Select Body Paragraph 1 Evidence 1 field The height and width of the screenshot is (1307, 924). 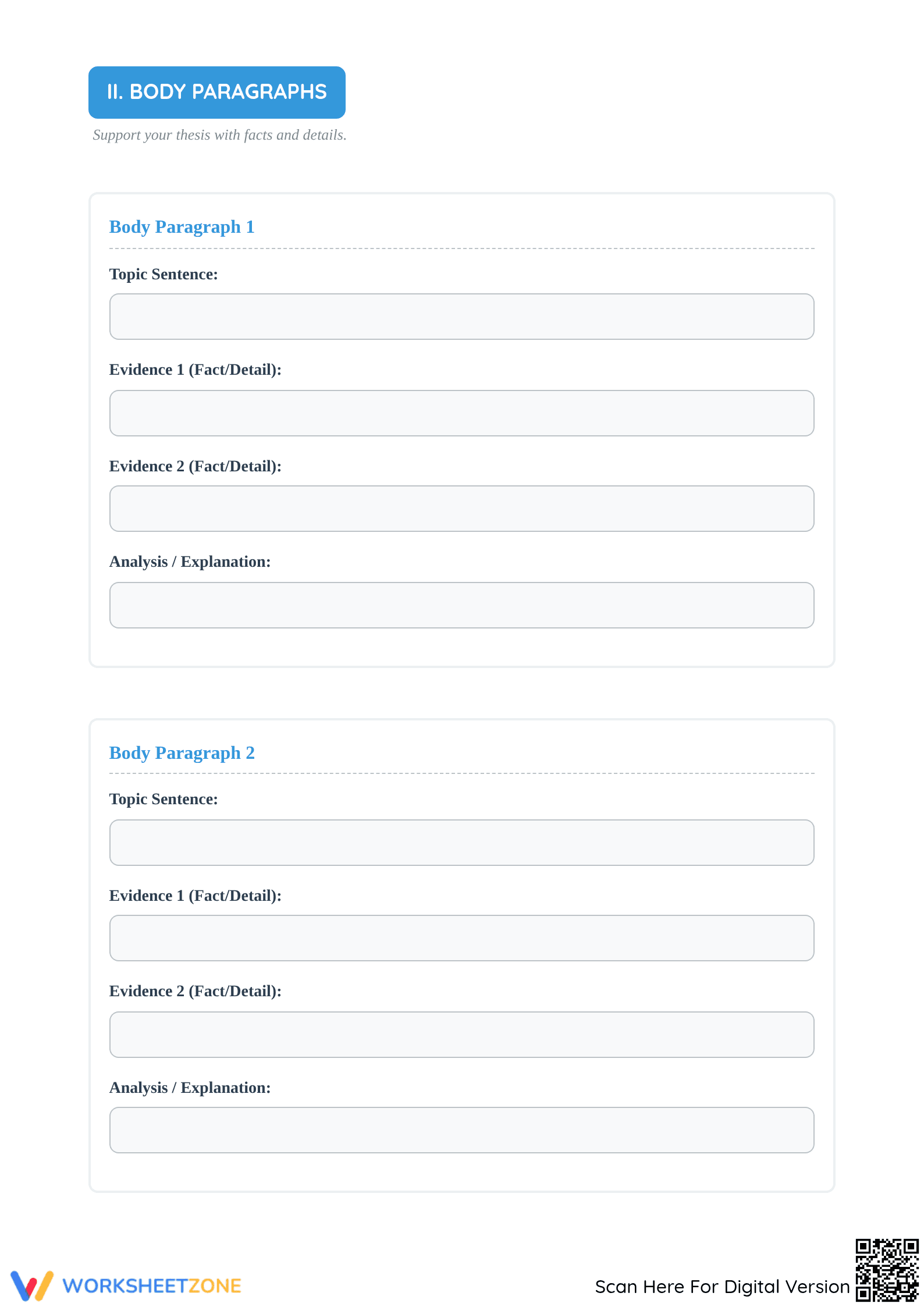click(x=461, y=413)
